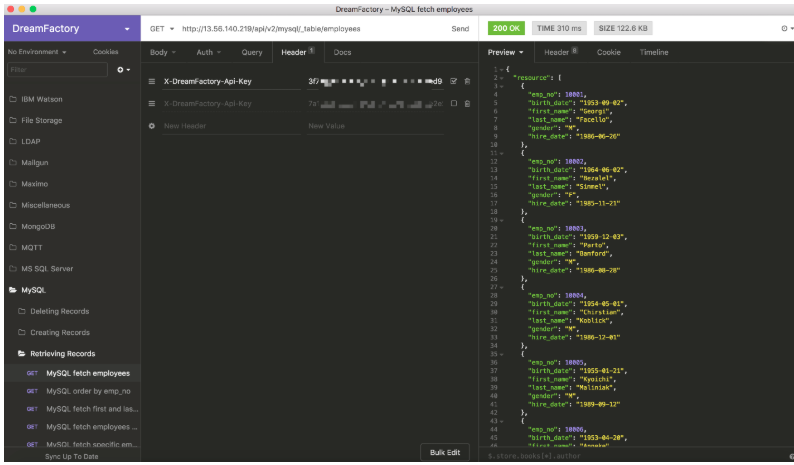Switch to response Cookie tab
The image size is (794, 465).
608,52
